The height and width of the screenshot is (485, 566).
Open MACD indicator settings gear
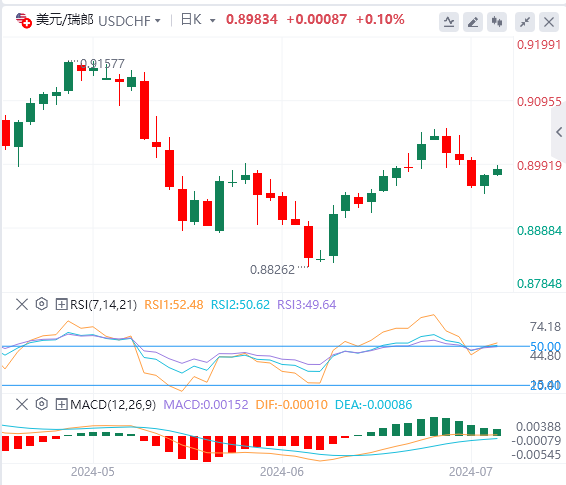[42, 404]
